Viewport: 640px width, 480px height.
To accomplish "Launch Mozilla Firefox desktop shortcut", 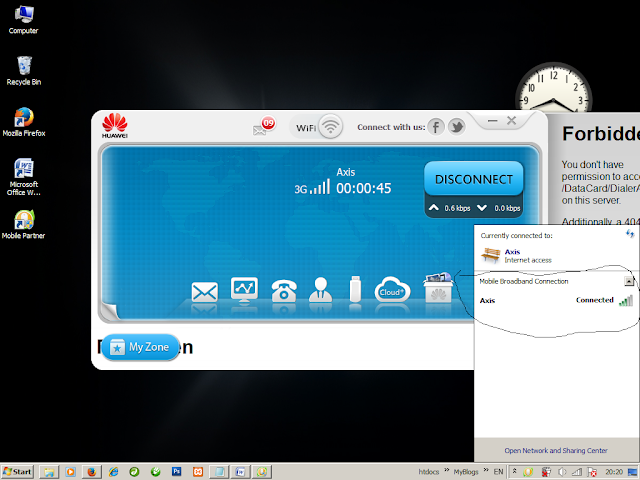I will click(x=24, y=122).
